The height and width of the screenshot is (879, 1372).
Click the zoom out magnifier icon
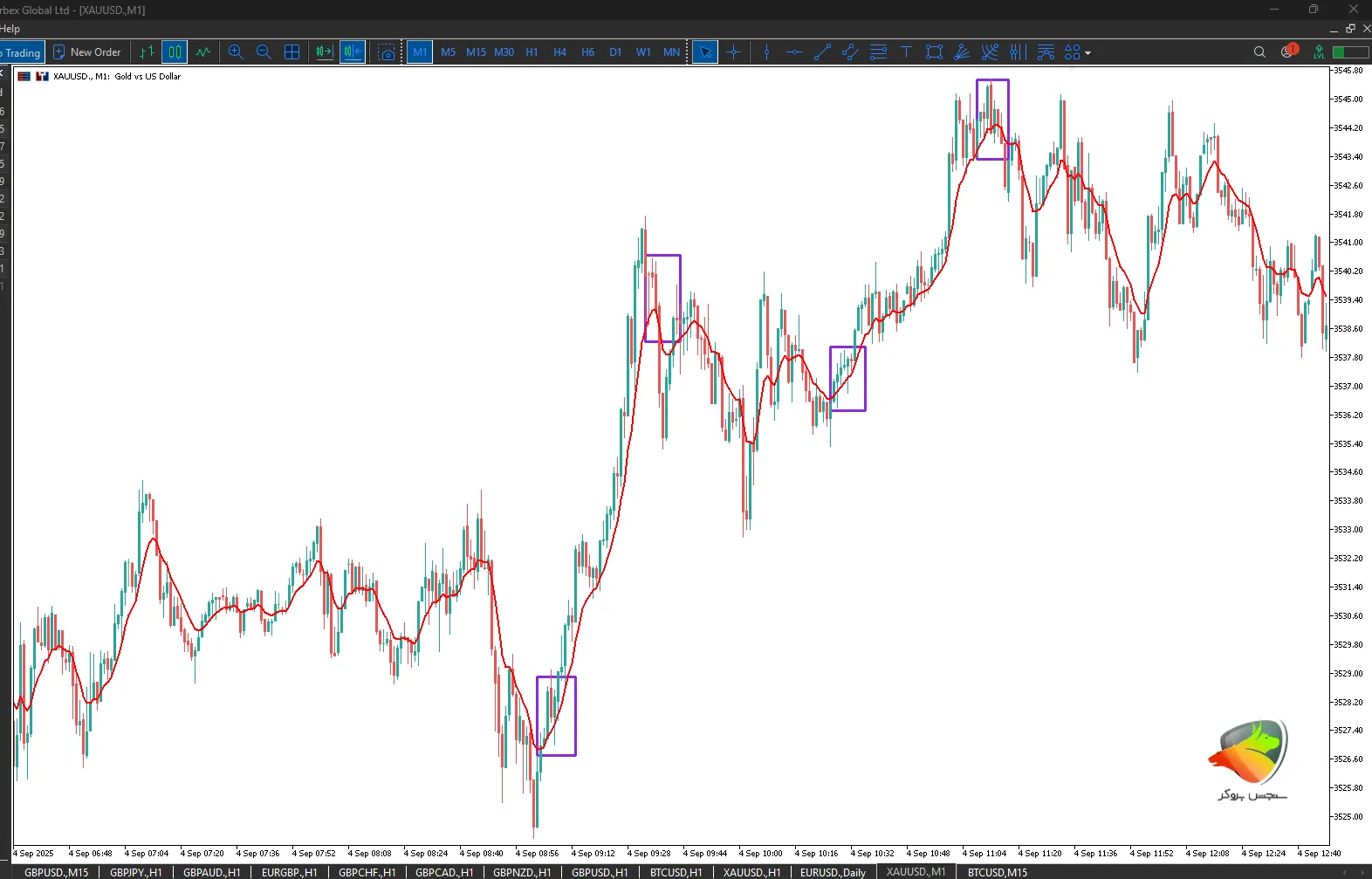[264, 52]
